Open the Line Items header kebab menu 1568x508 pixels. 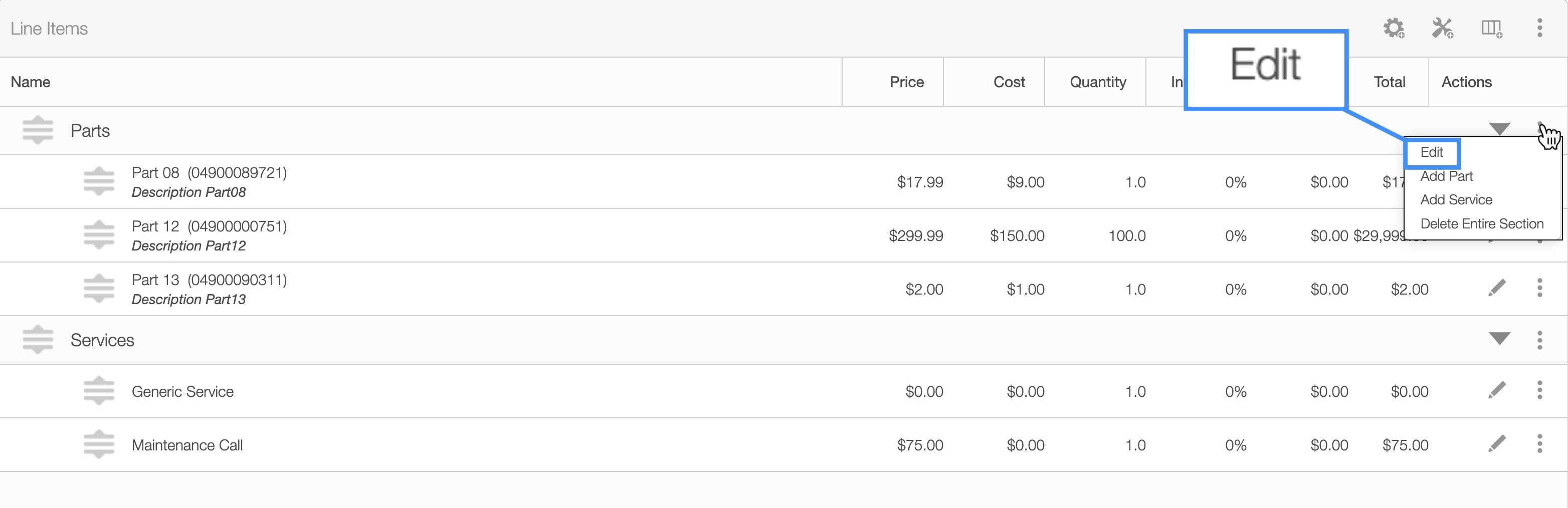(x=1539, y=28)
